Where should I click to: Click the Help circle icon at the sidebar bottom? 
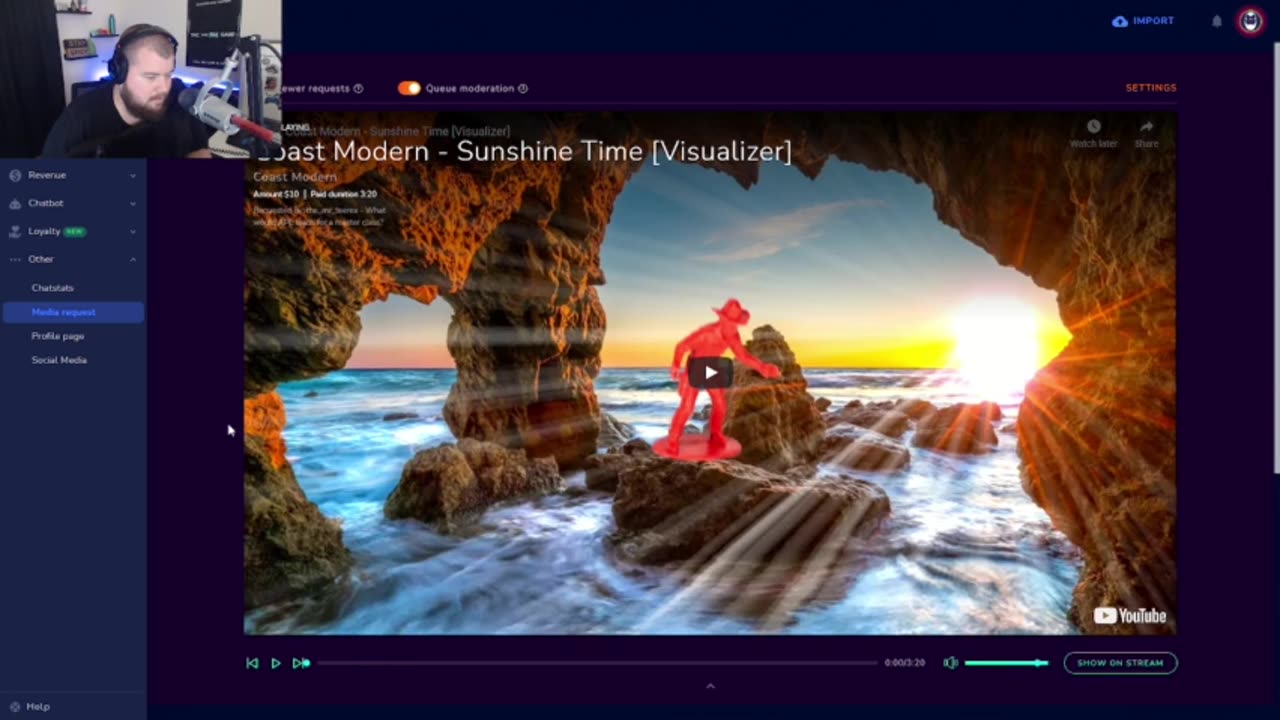tap(15, 706)
